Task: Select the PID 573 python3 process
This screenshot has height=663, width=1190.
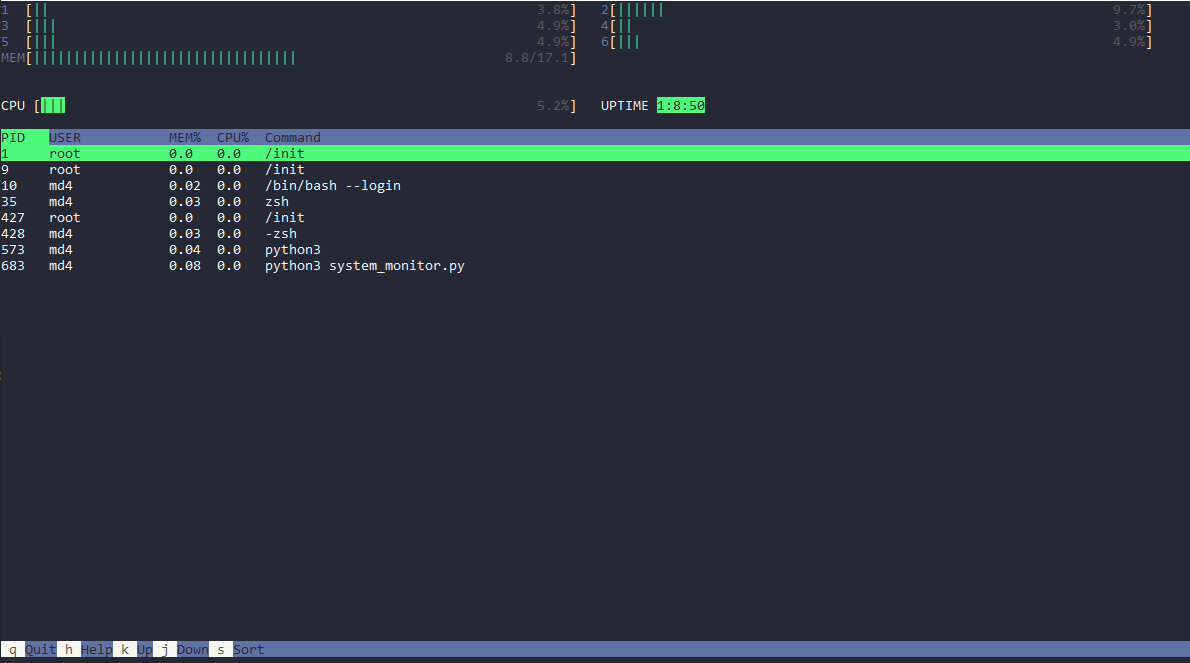Action: pos(595,250)
